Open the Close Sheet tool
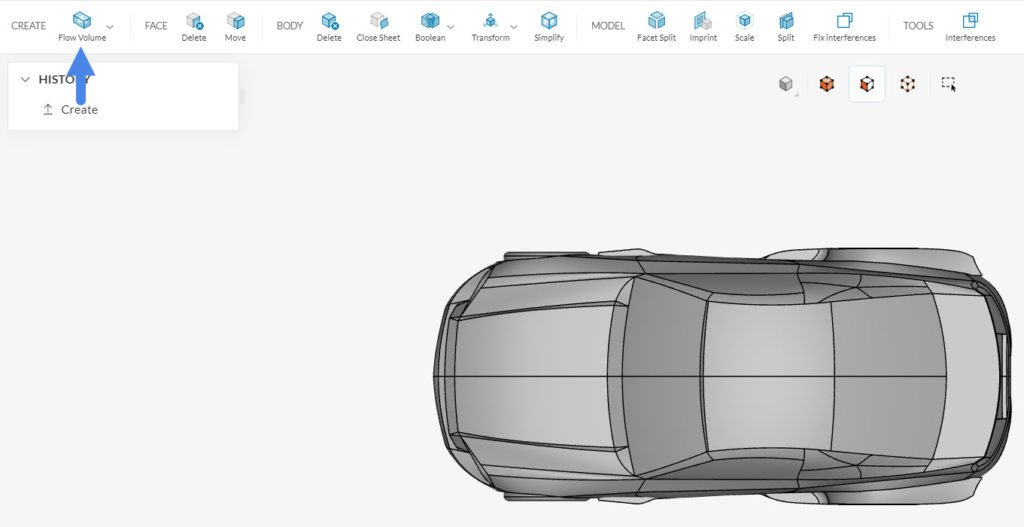 pyautogui.click(x=378, y=27)
